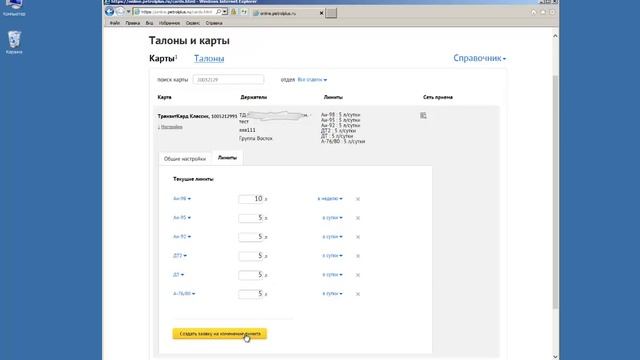The width and height of the screenshot is (640, 360).
Task: Click the scrollbar up arrow
Action: pyautogui.click(x=555, y=36)
